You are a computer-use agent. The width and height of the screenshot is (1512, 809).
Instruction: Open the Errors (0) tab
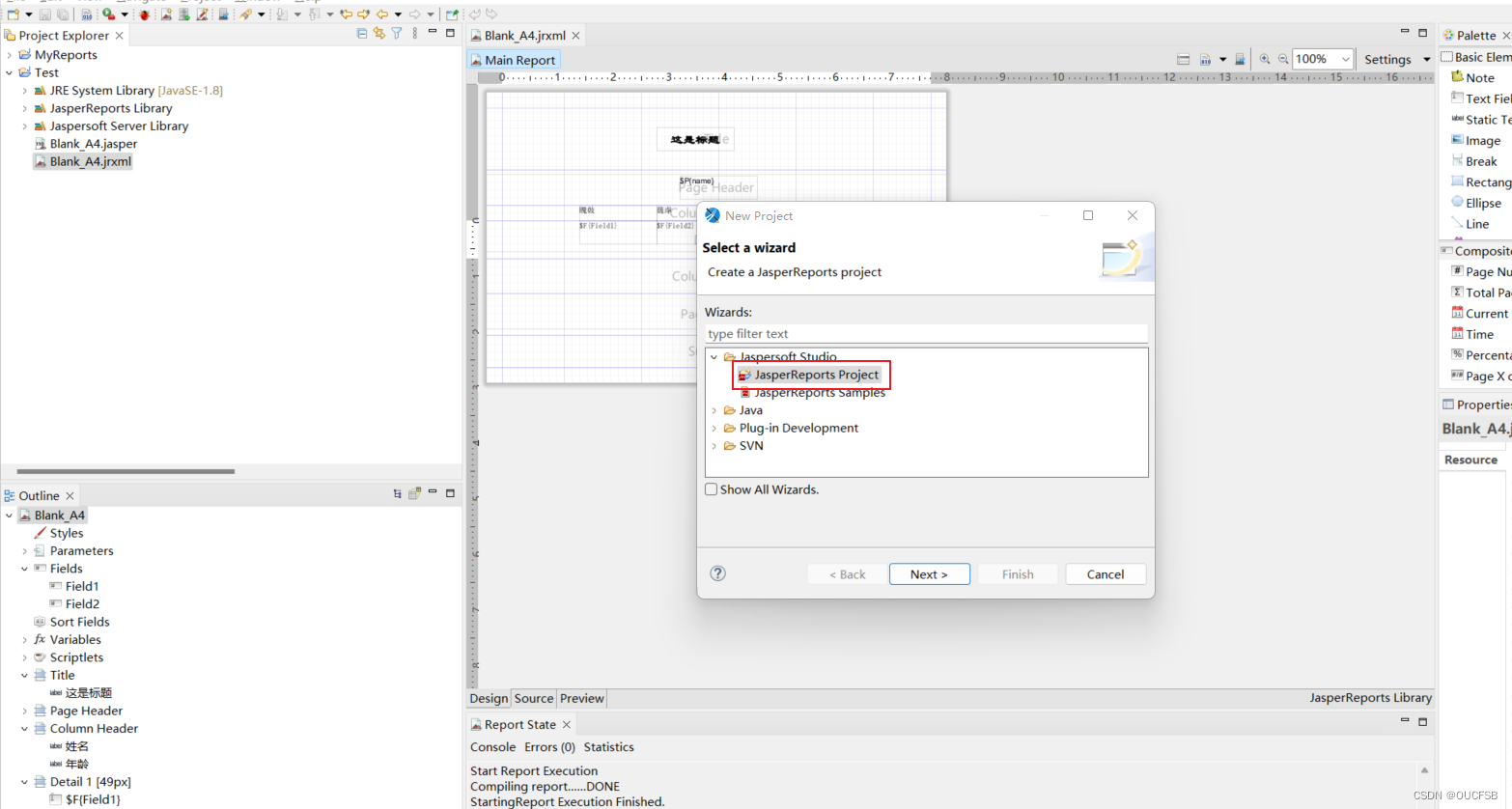(x=549, y=747)
